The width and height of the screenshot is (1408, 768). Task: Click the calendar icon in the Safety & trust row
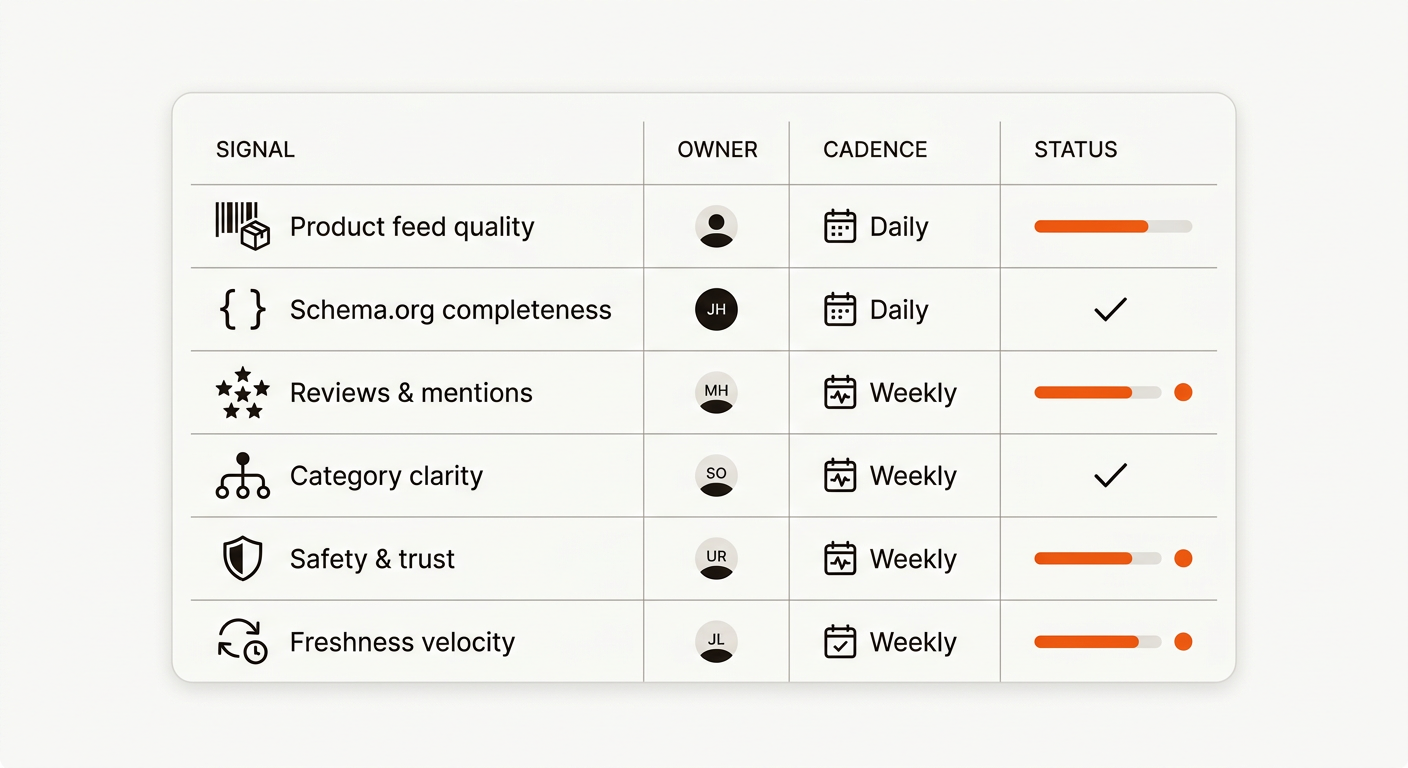(x=840, y=558)
